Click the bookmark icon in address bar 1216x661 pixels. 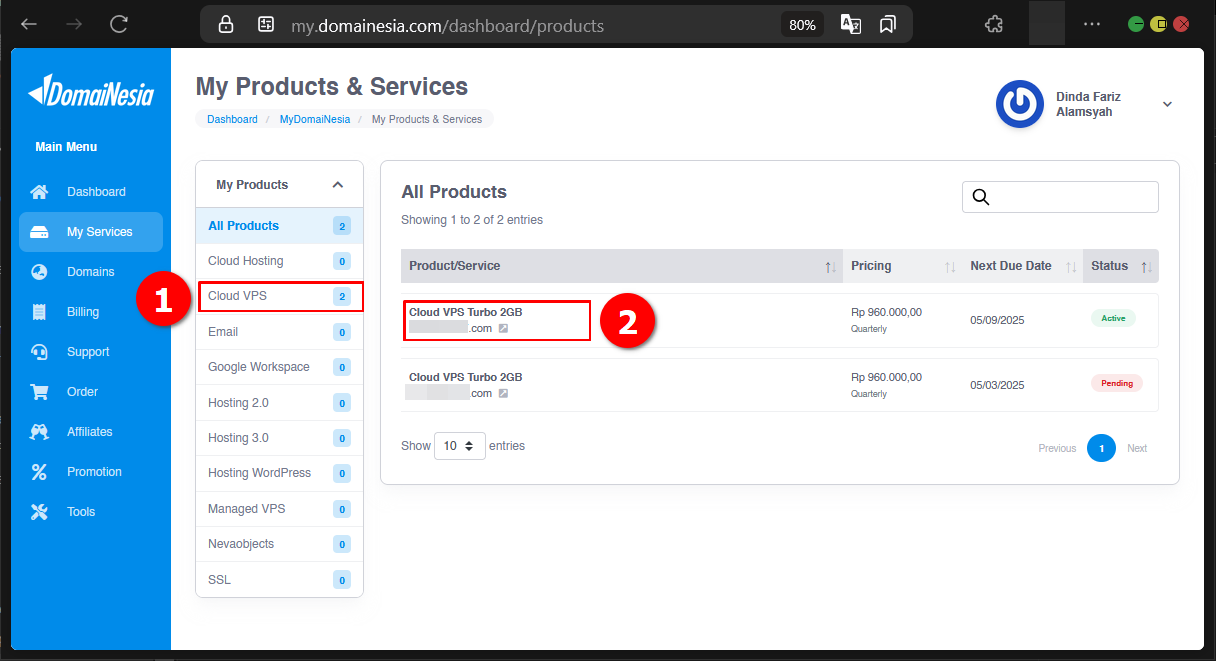point(888,25)
